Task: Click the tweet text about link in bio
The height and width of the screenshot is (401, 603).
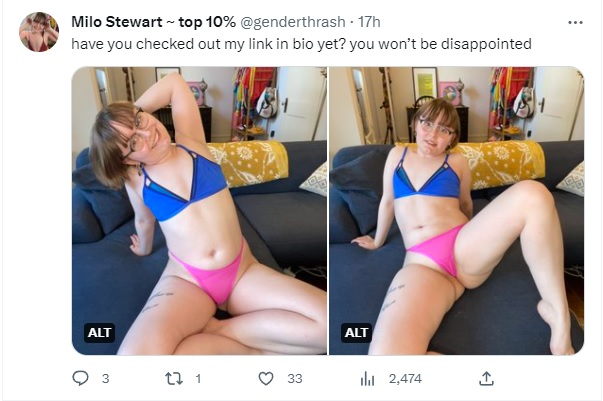Action: click(x=302, y=44)
